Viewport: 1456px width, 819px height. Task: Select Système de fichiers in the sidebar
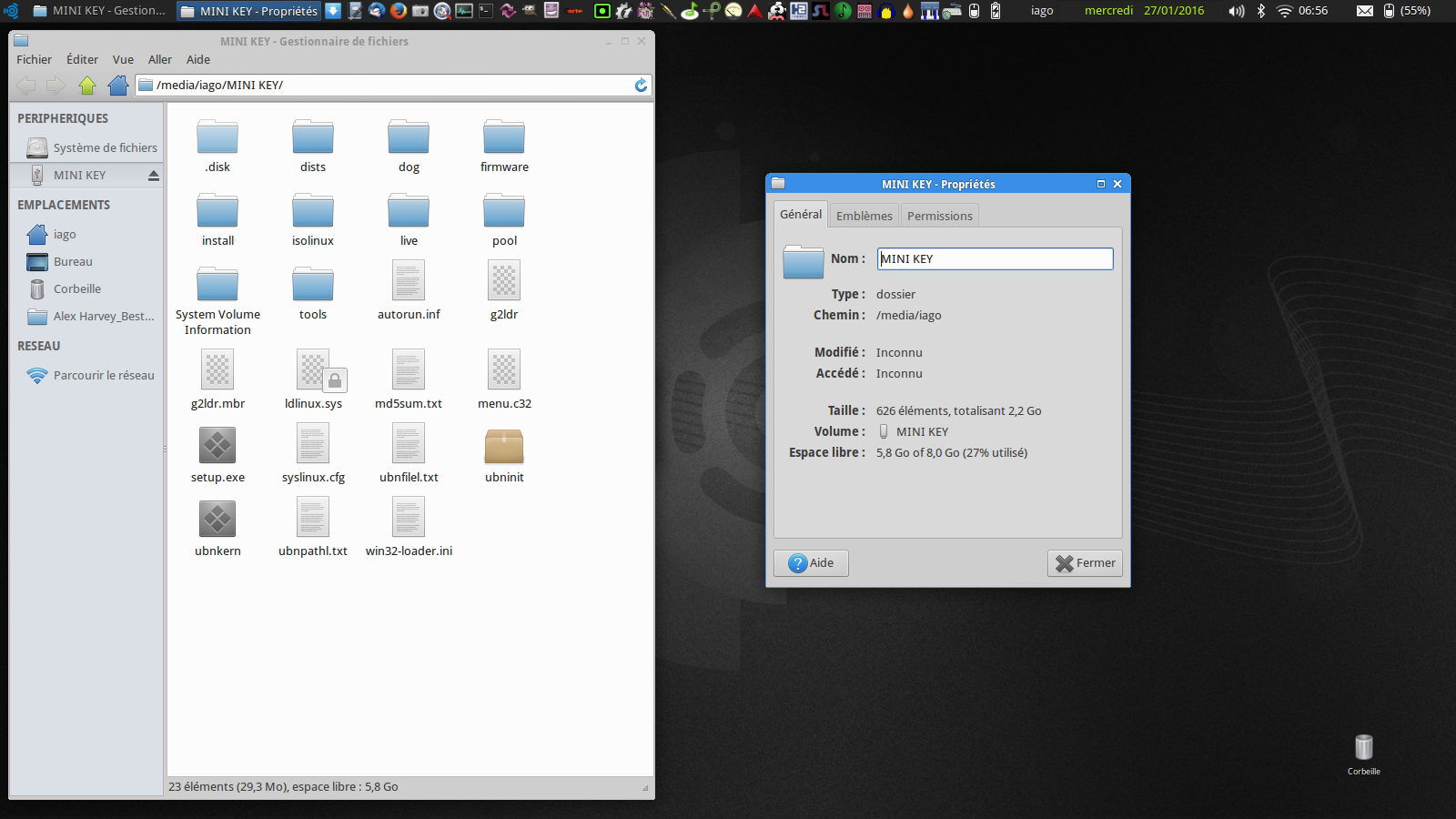(x=104, y=148)
